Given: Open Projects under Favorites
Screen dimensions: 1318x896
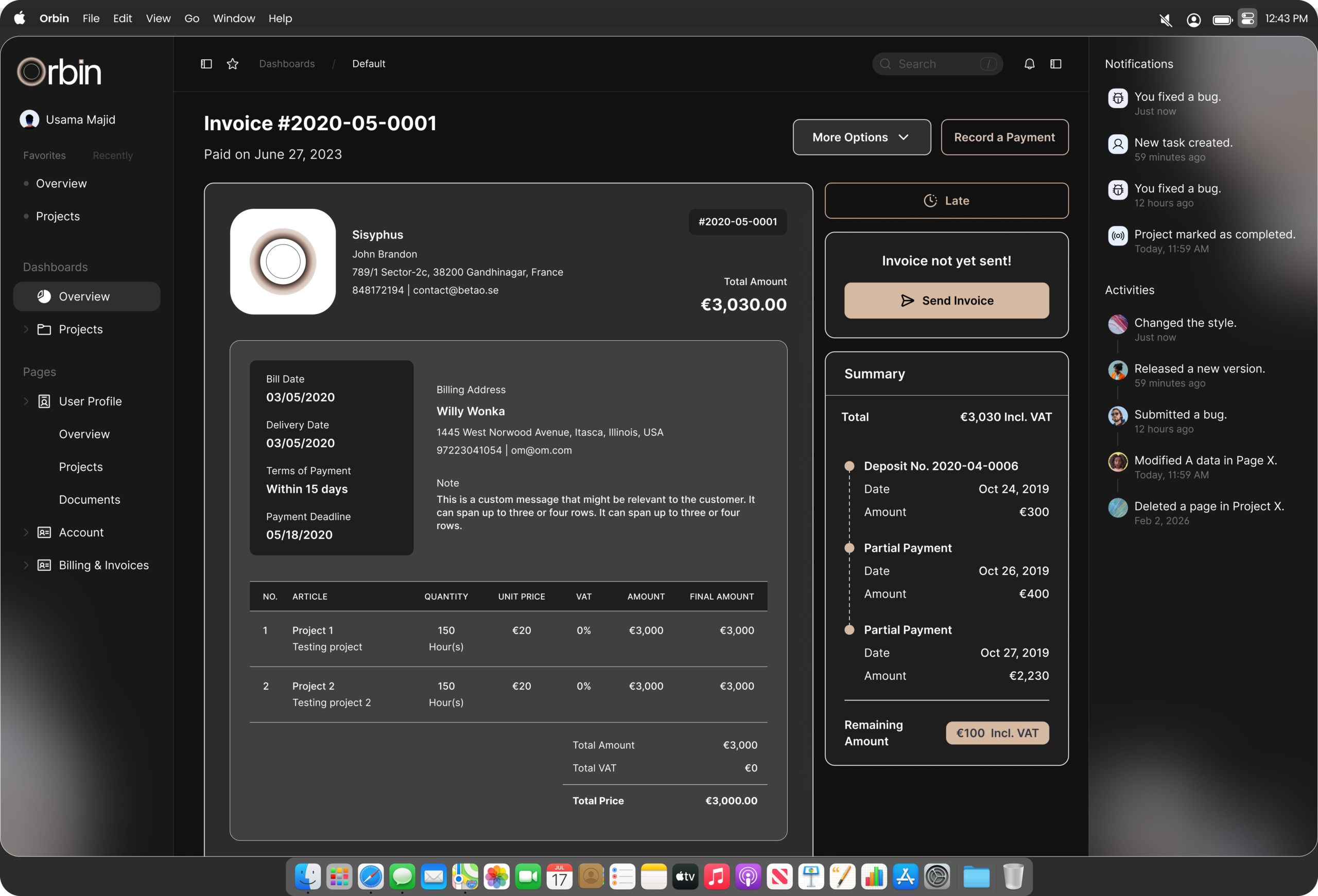Looking at the screenshot, I should [x=57, y=217].
